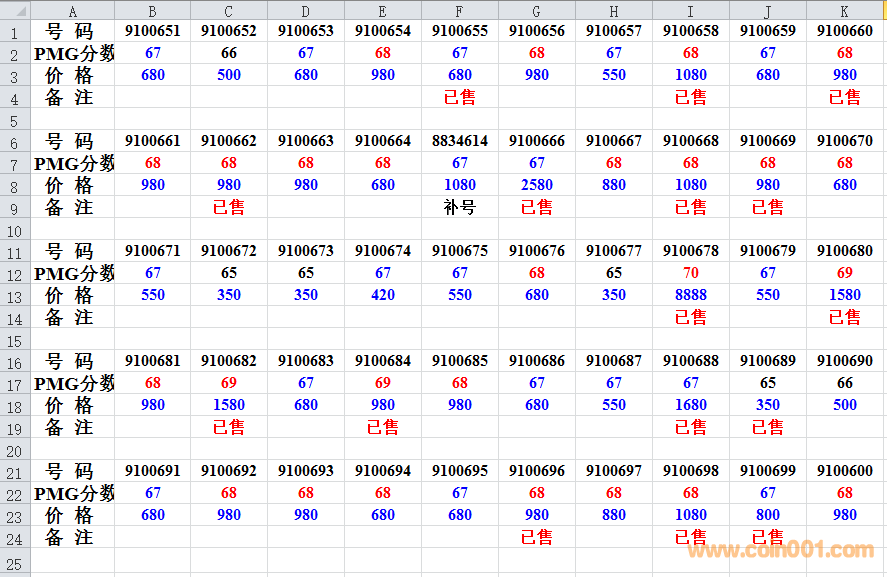Select the price cell showing 420
The image size is (887, 577).
pos(383,295)
